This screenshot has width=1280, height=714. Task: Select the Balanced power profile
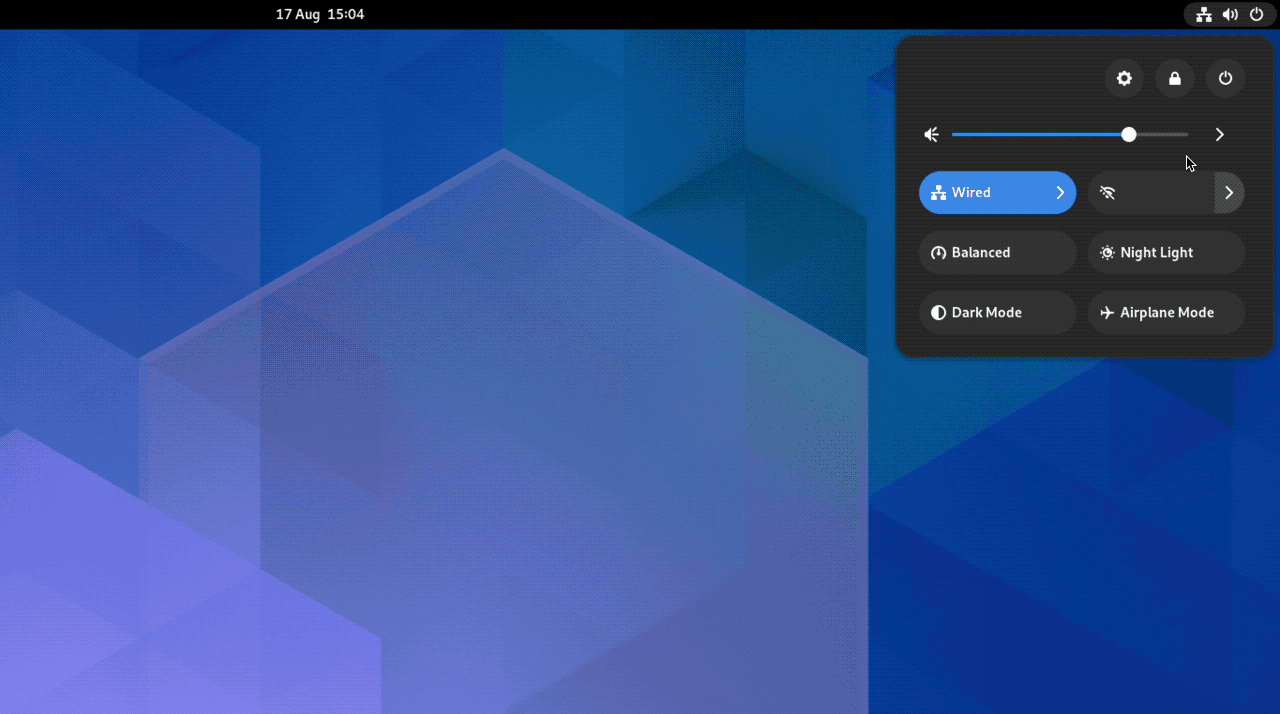tap(997, 252)
